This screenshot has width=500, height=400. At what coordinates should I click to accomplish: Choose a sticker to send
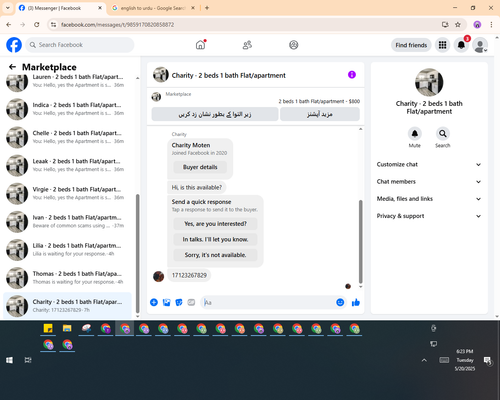pos(179,302)
